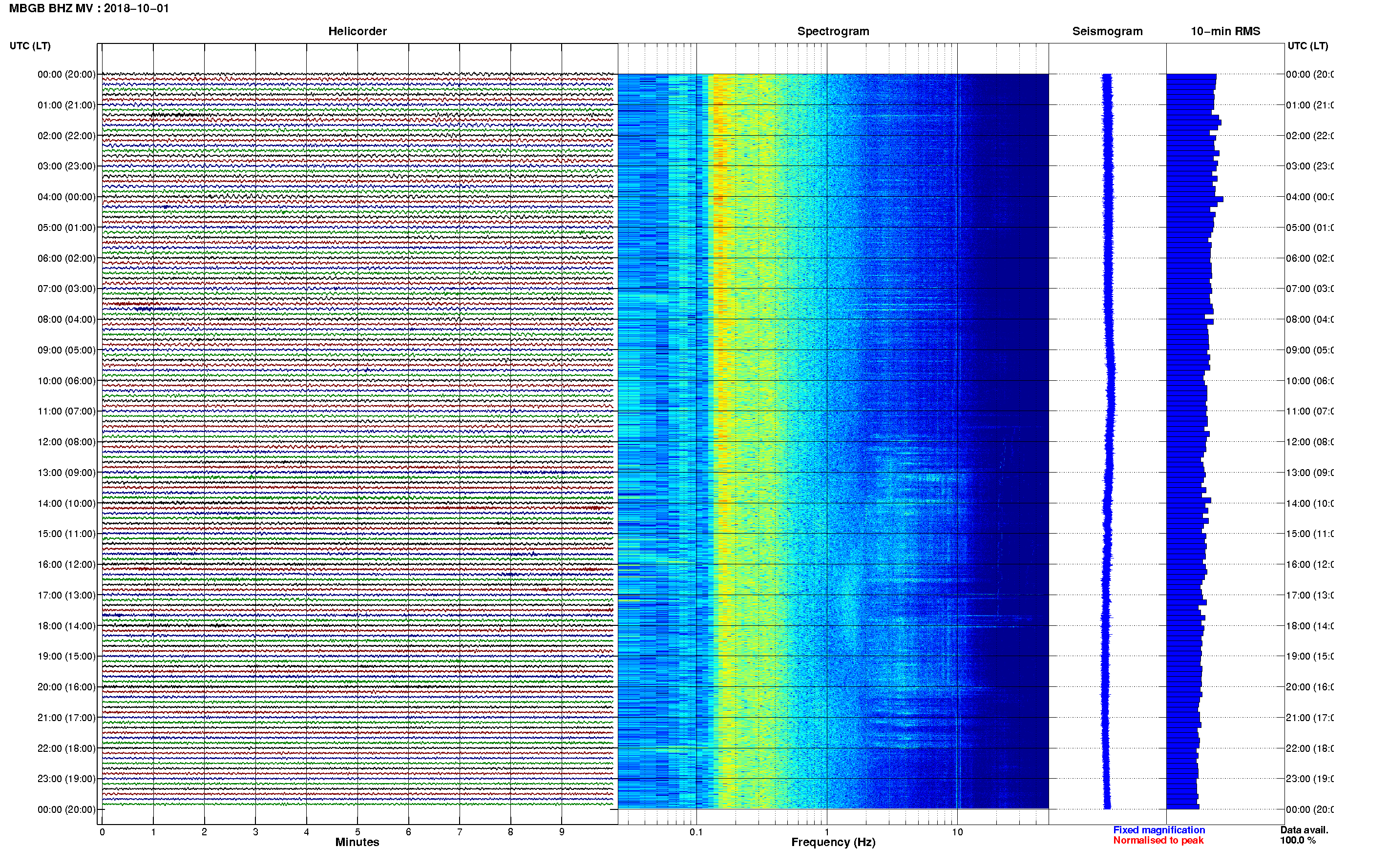Click minute tick '9' on the helicorder axis
This screenshot has height=868, width=1389.
[562, 832]
